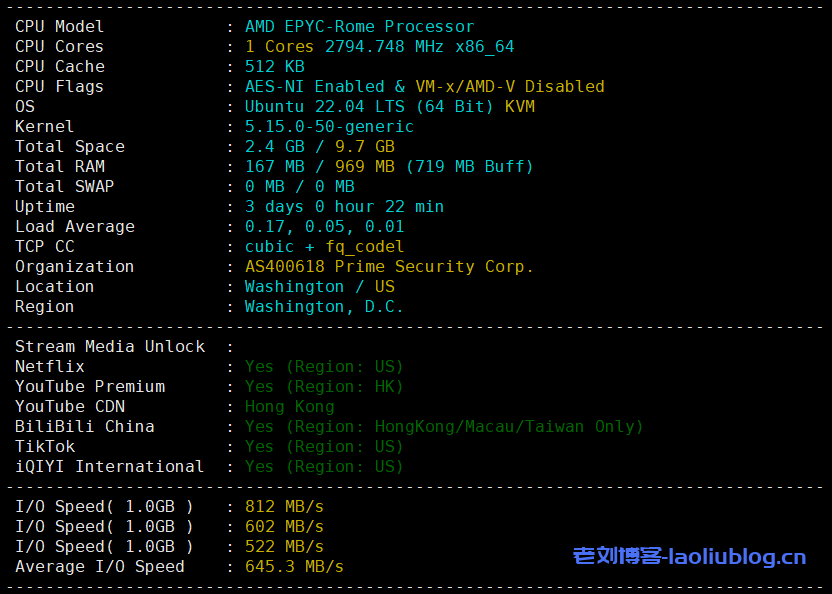The image size is (832, 594).
Task: Click the laoliublog.cn watermark link
Action: click(x=689, y=557)
